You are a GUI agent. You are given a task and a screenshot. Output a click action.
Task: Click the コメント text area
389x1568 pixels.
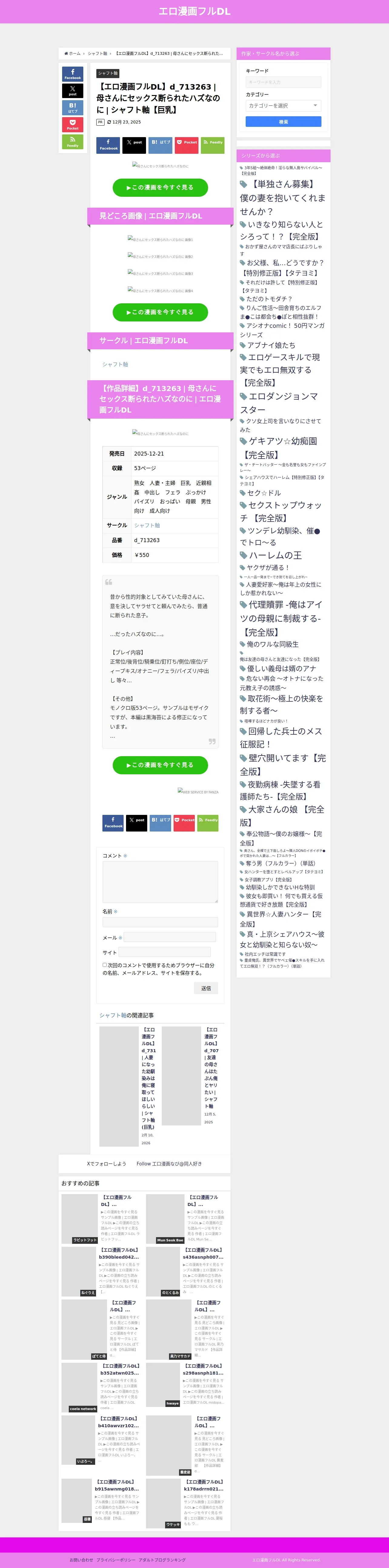(x=160, y=881)
